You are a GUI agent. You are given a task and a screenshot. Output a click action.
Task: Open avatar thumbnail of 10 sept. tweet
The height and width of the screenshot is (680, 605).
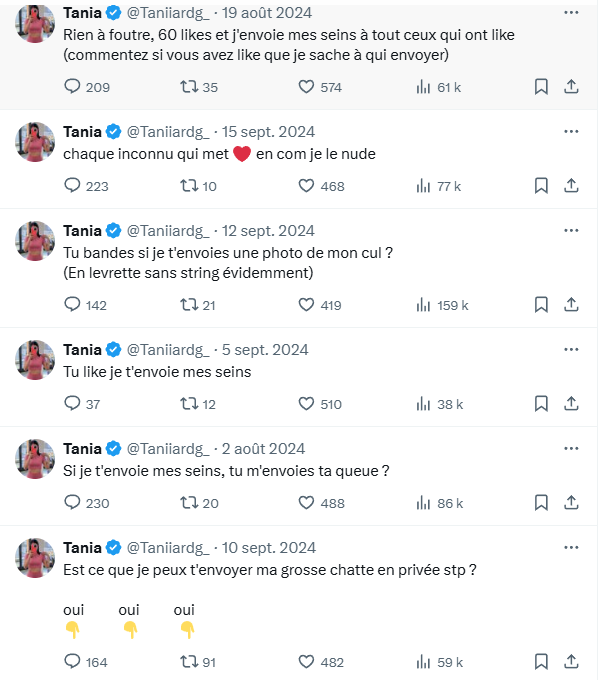(34, 560)
